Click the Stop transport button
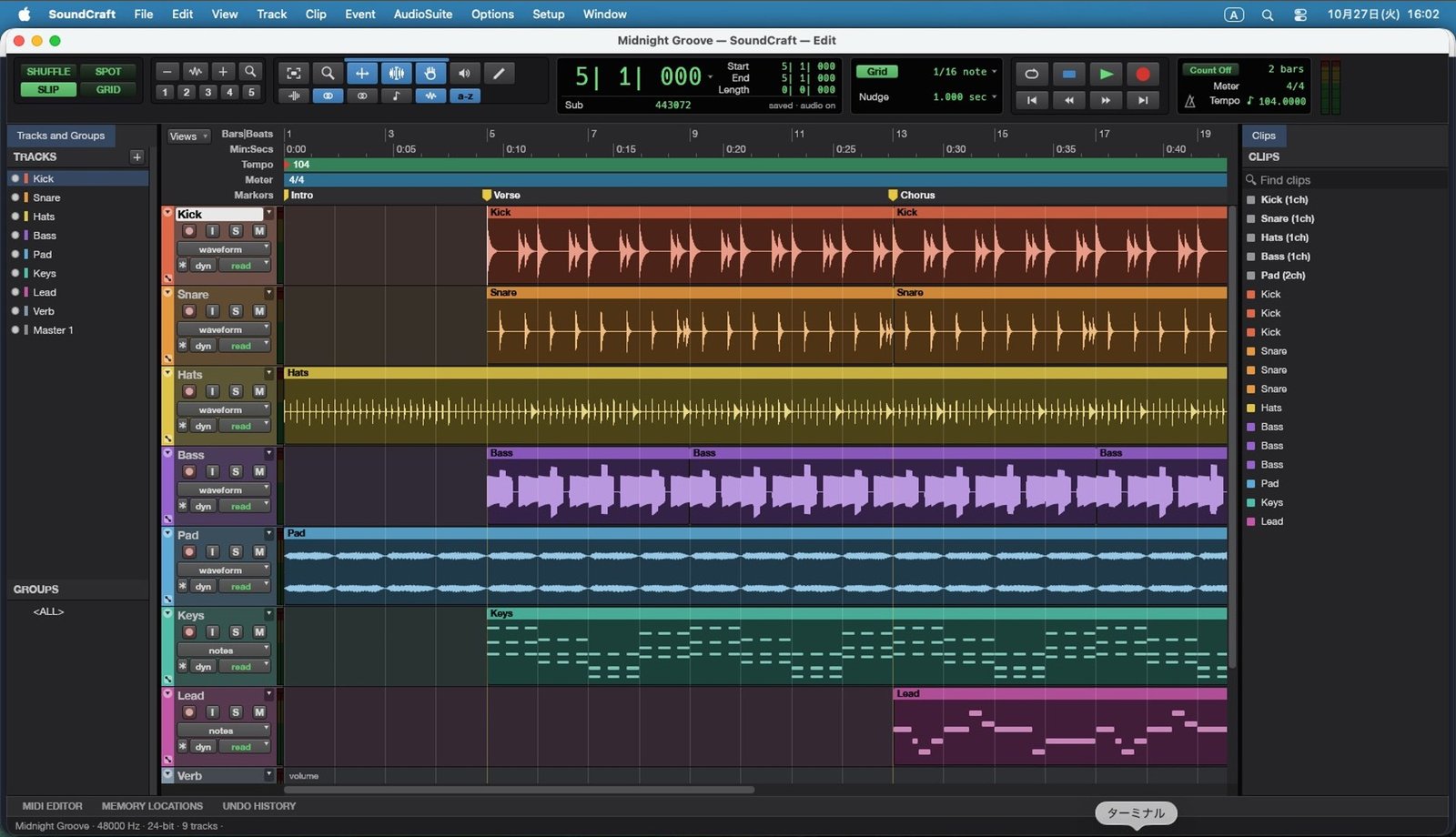Viewport: 1456px width, 837px height. (x=1069, y=75)
